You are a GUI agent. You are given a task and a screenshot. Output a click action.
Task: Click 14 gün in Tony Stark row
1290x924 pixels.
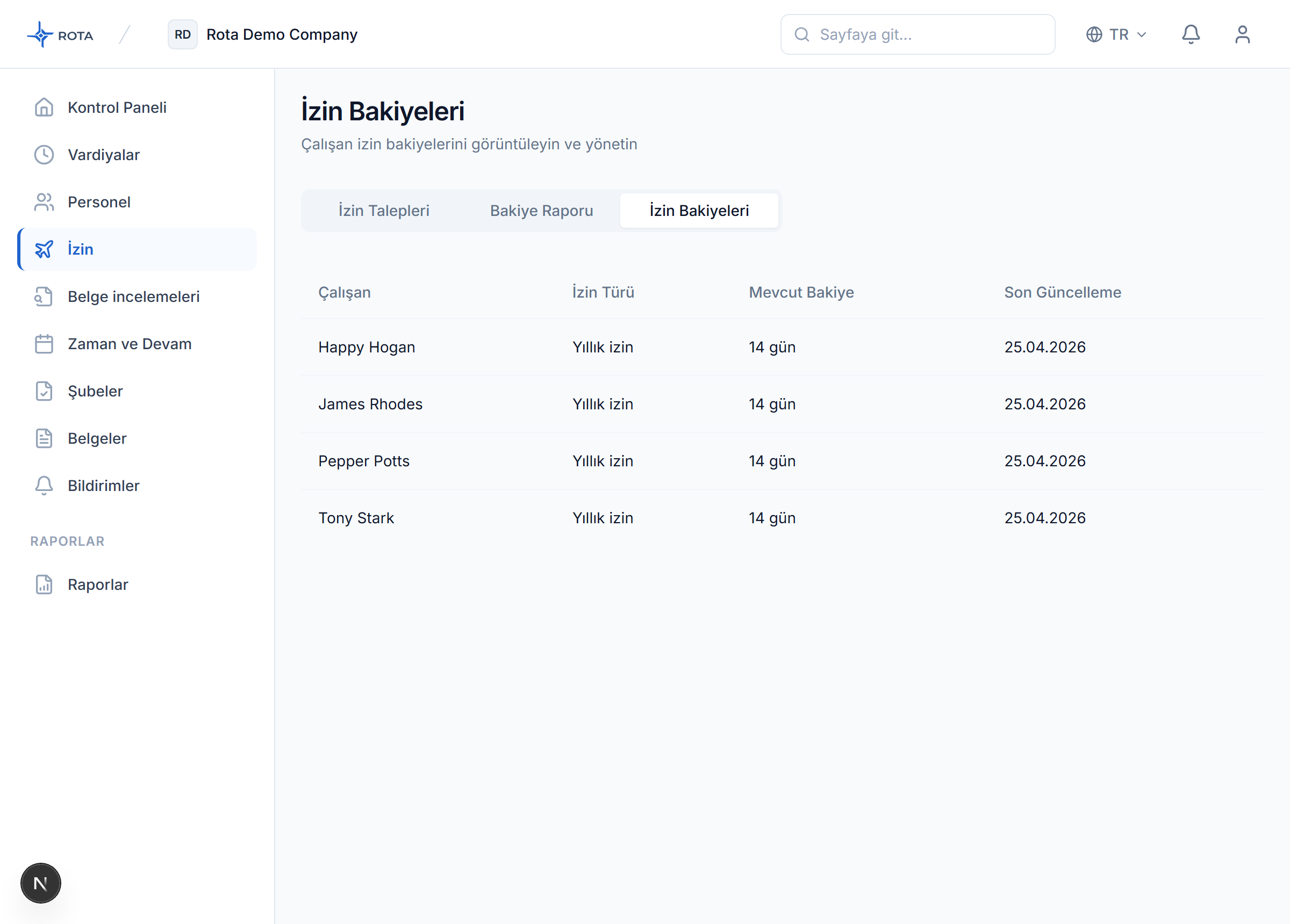click(772, 518)
